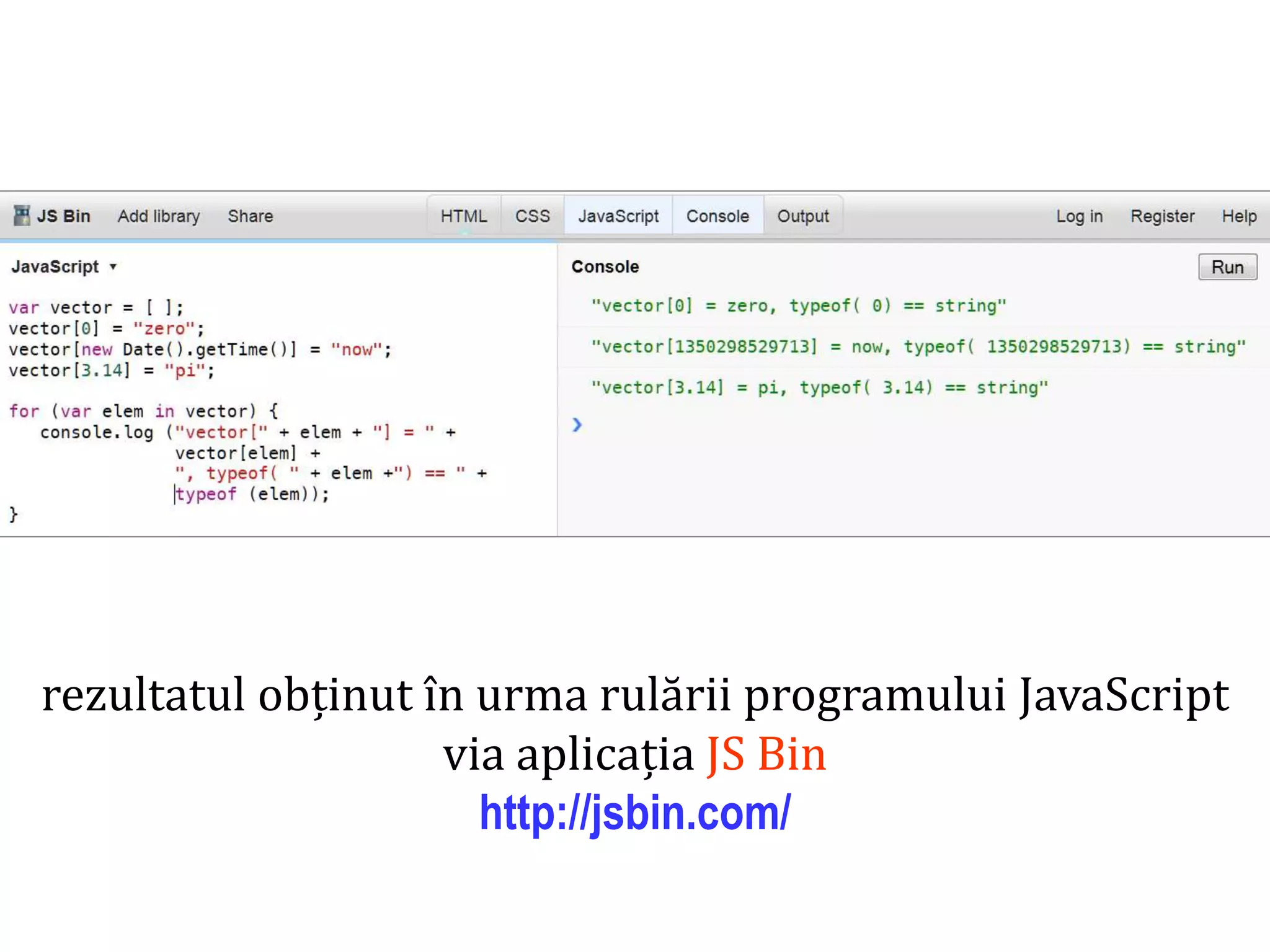Click the 'typeof (elem));' code line
This screenshot has width=1270, height=952.
(x=252, y=494)
